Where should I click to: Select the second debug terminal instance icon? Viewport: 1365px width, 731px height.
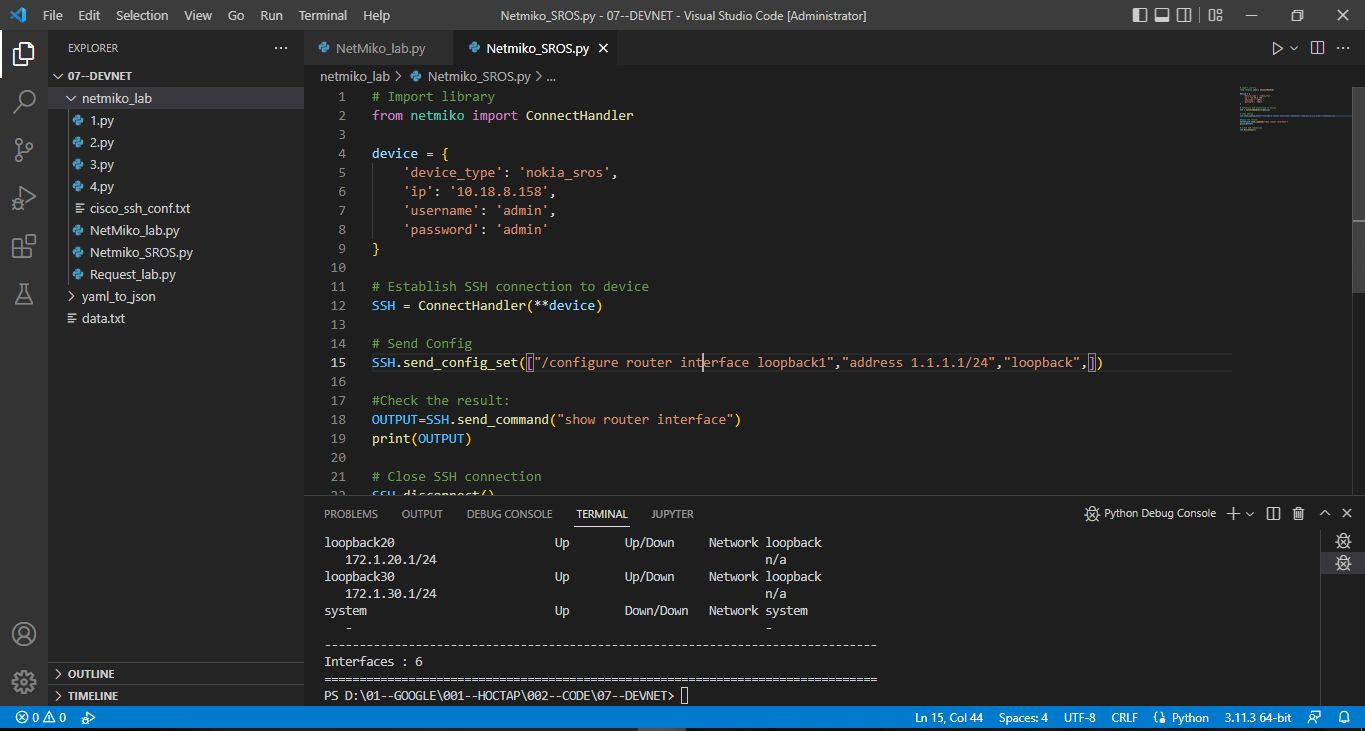coord(1343,563)
